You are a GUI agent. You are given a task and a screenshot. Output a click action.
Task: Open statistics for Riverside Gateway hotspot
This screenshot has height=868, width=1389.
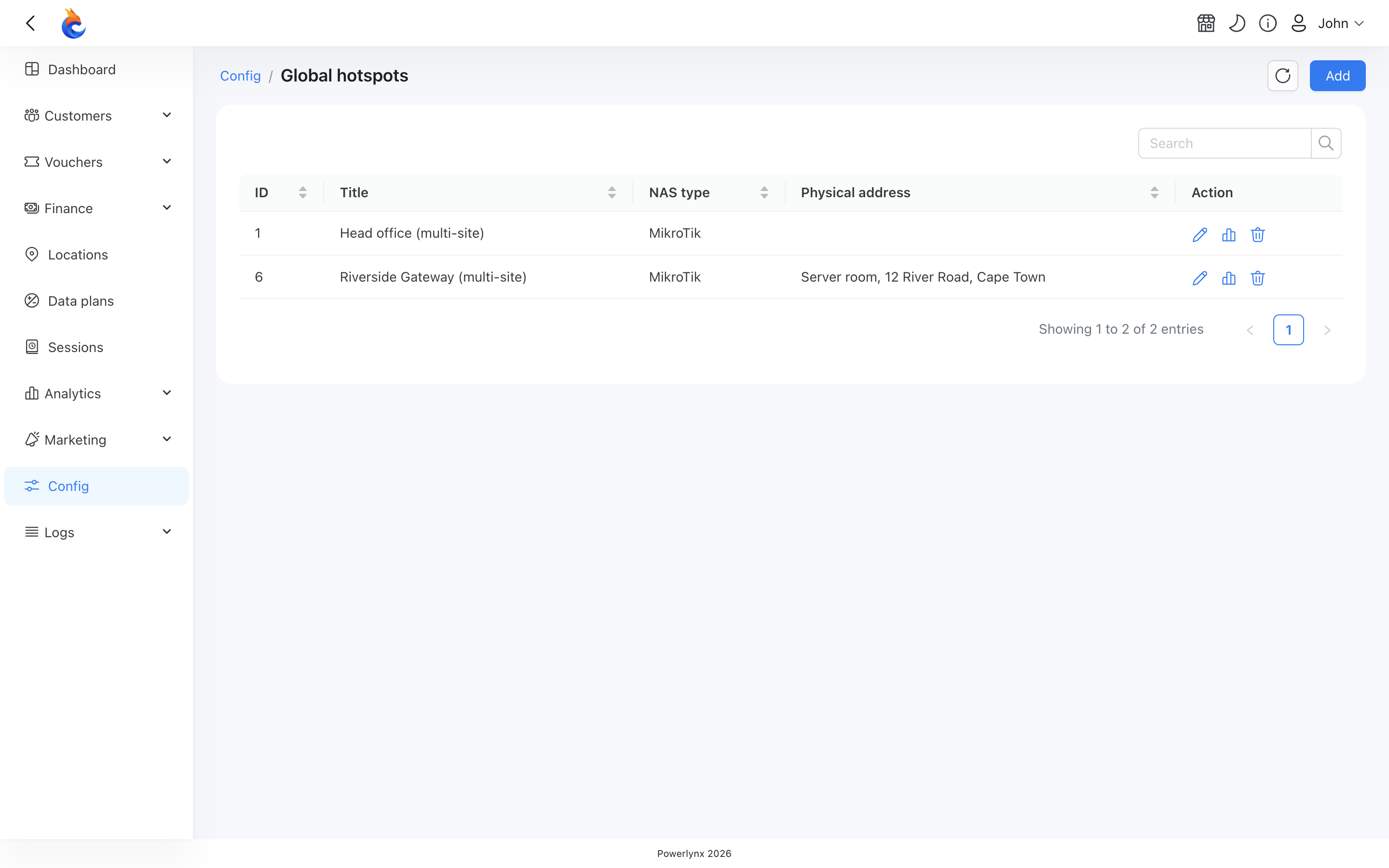pos(1228,278)
